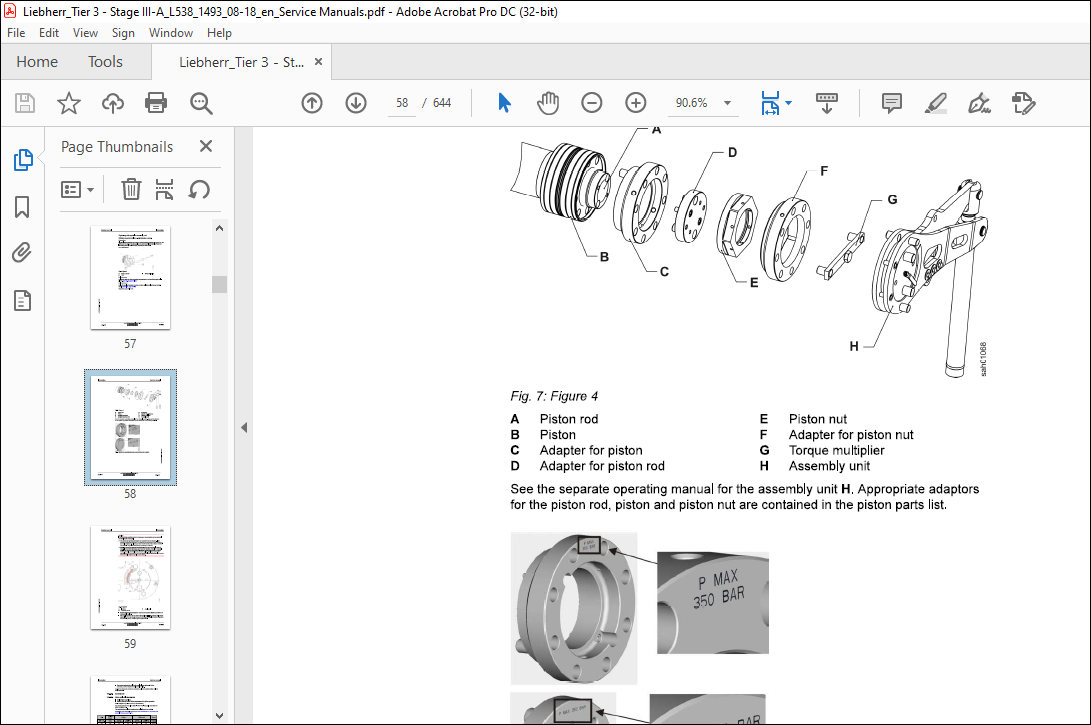The height and width of the screenshot is (725, 1091).
Task: Add a sticky note comment
Action: [x=891, y=103]
